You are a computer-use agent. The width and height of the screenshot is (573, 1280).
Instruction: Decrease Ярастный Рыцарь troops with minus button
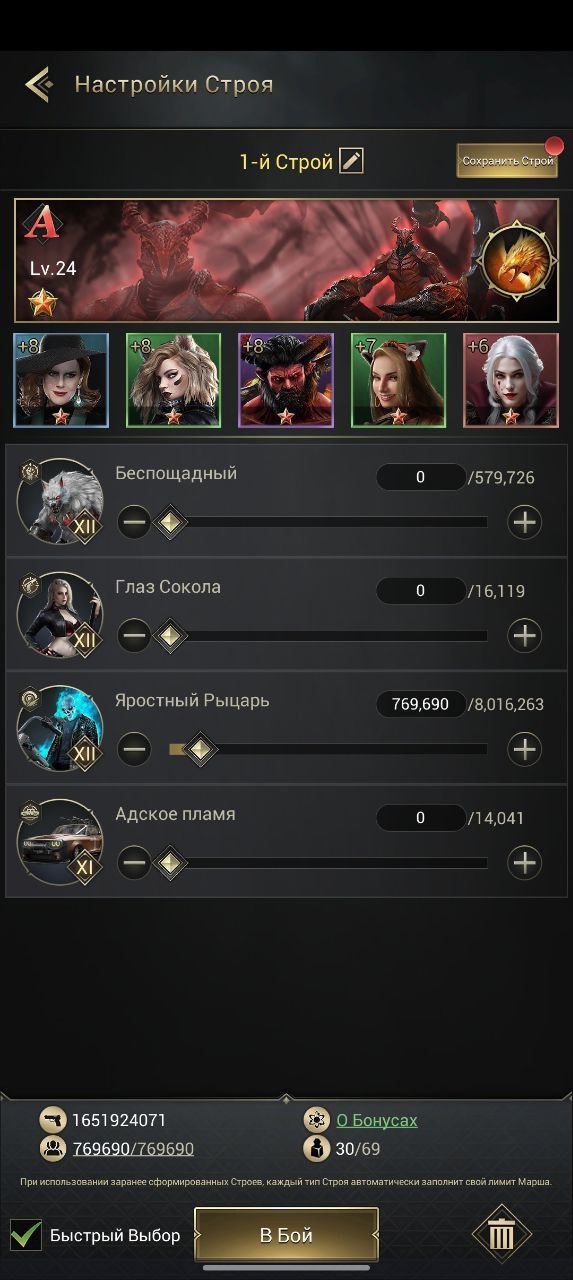pyautogui.click(x=134, y=749)
